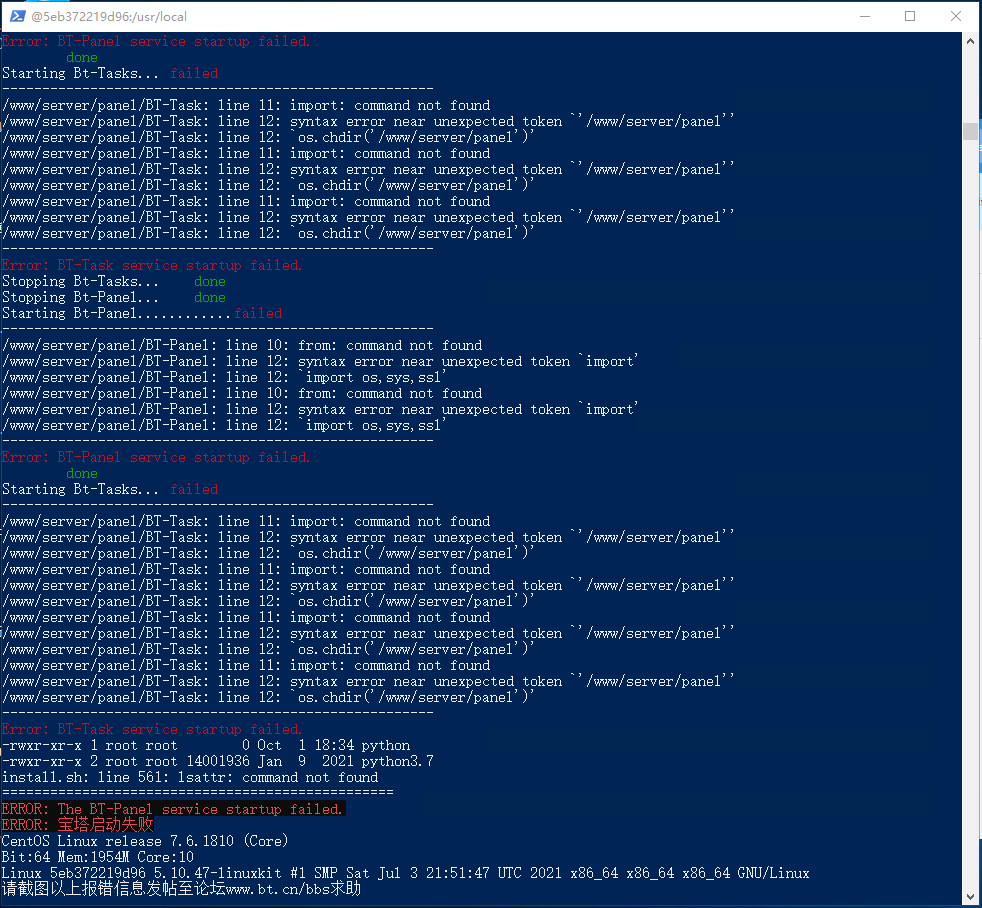
Task: Click the 'GNU/Linux' text
Action: 773,874
